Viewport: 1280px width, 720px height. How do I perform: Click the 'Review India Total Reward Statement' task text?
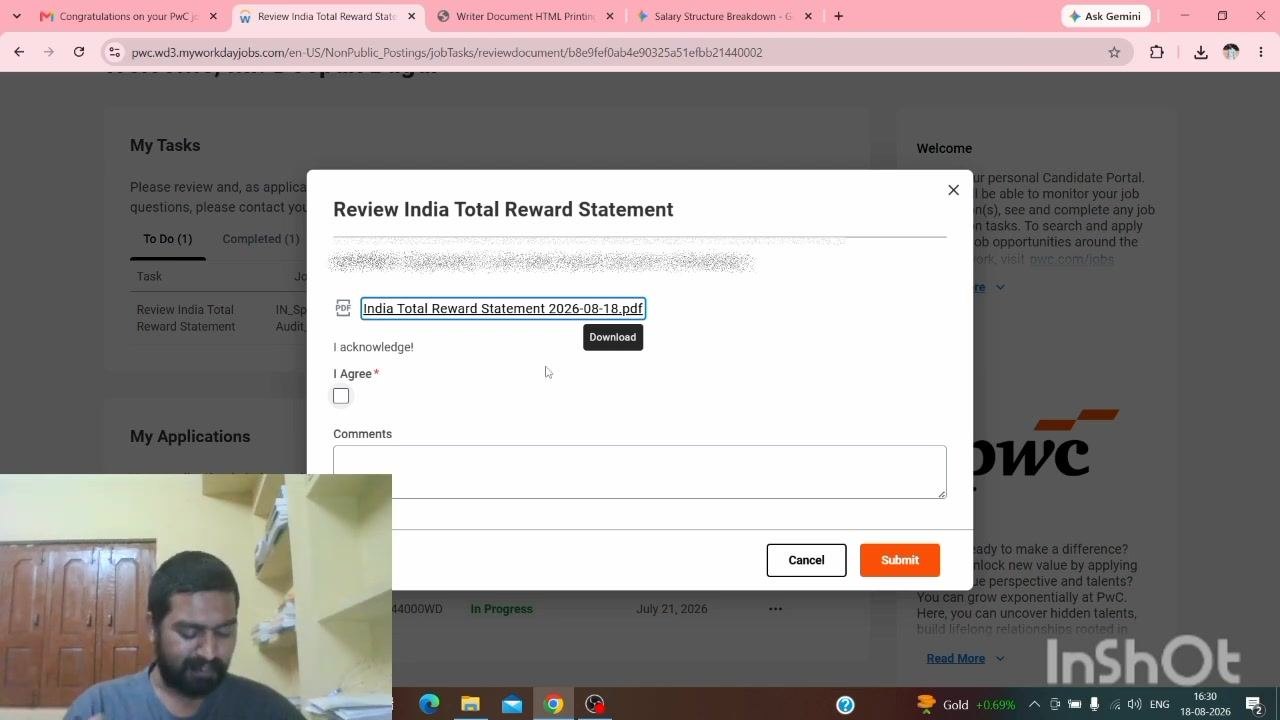[x=186, y=318]
